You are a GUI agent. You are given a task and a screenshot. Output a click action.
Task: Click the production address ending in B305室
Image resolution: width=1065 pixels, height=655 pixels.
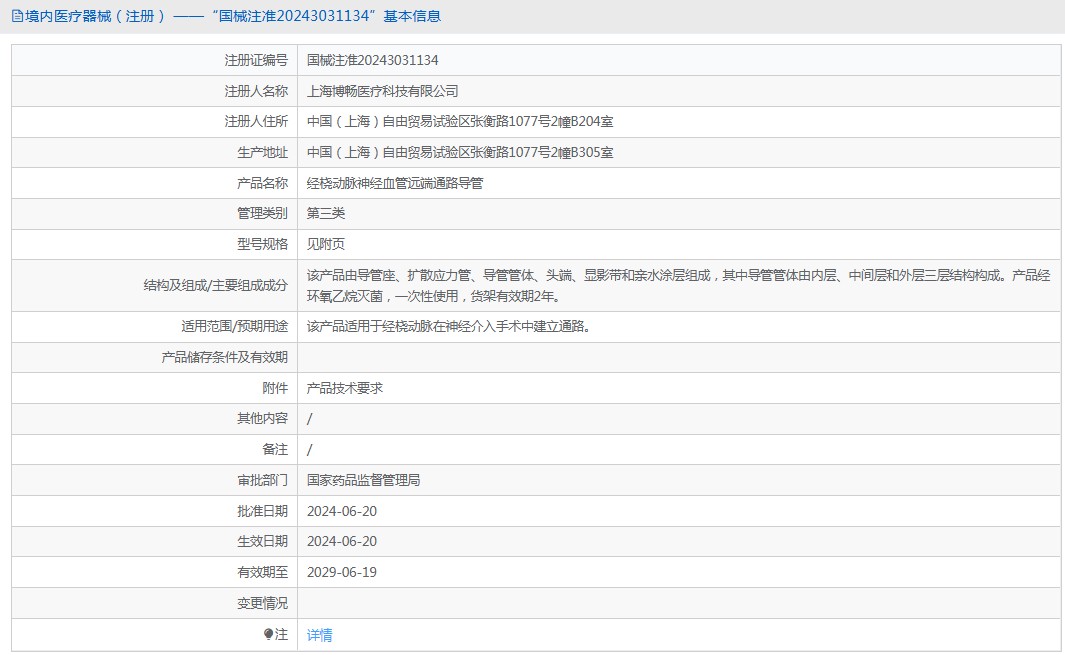(x=460, y=152)
